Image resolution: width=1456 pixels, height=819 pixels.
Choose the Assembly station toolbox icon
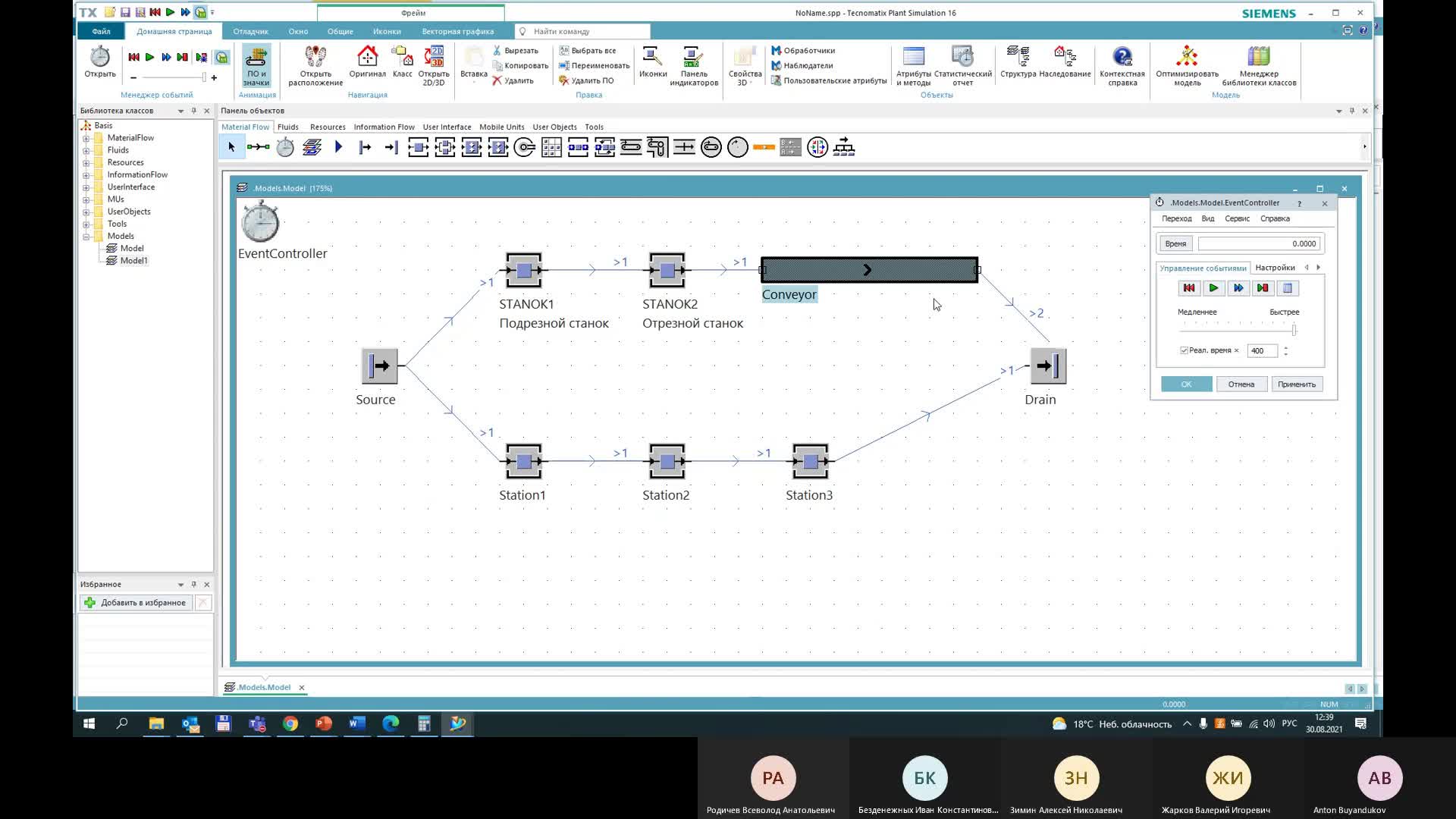tap(472, 147)
